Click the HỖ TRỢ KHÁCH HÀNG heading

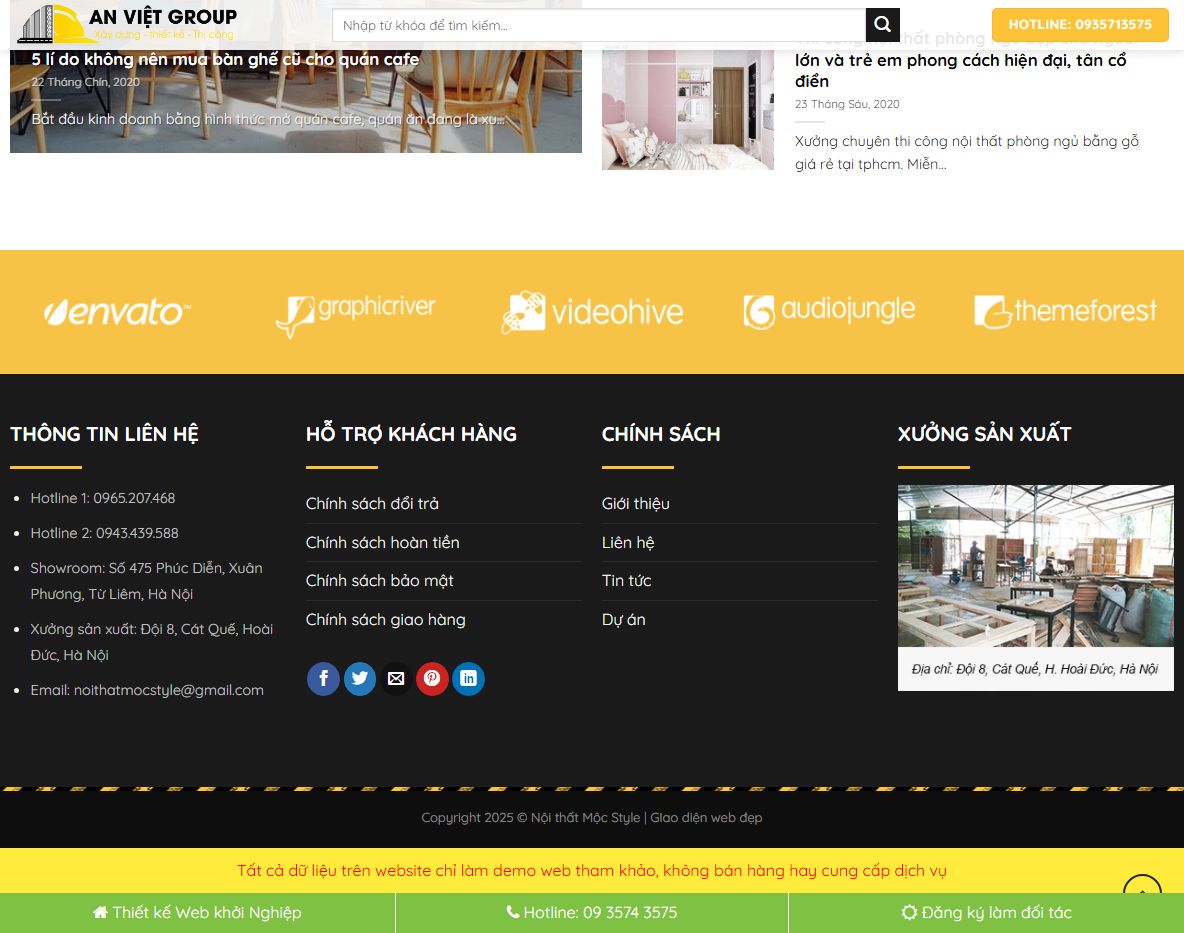[x=412, y=434]
